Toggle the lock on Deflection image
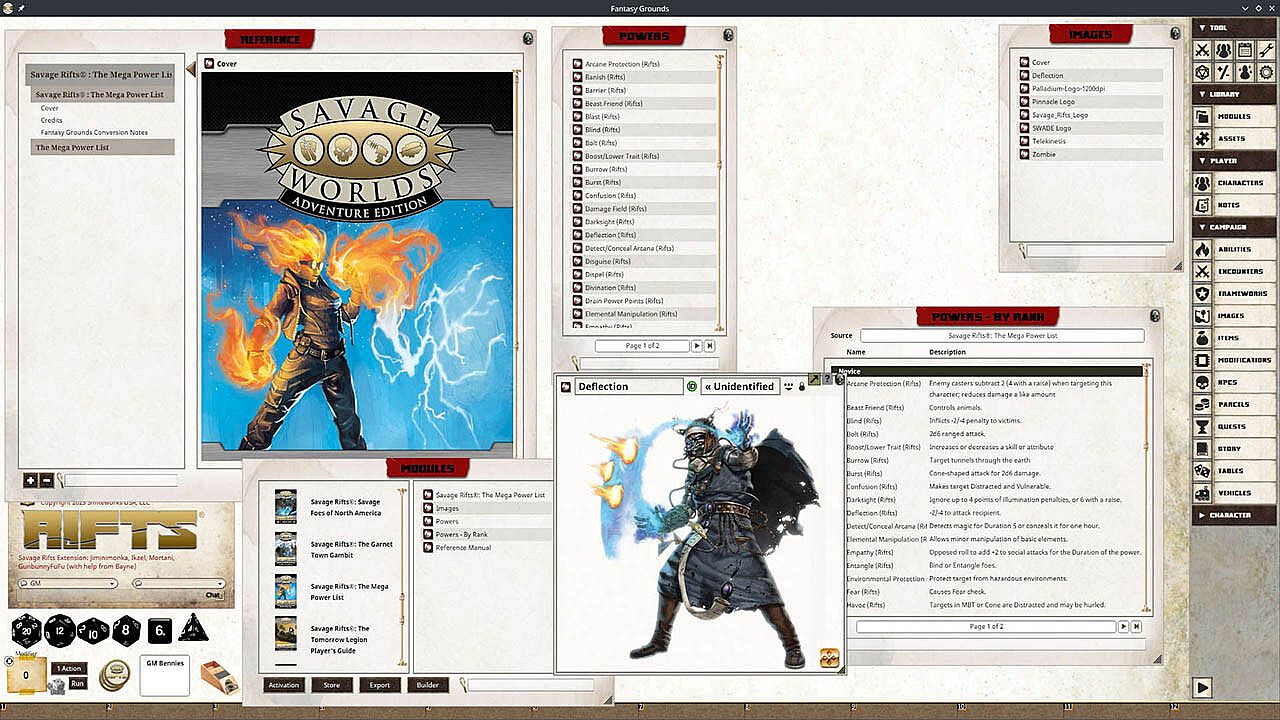1280x720 pixels. pyautogui.click(x=801, y=386)
